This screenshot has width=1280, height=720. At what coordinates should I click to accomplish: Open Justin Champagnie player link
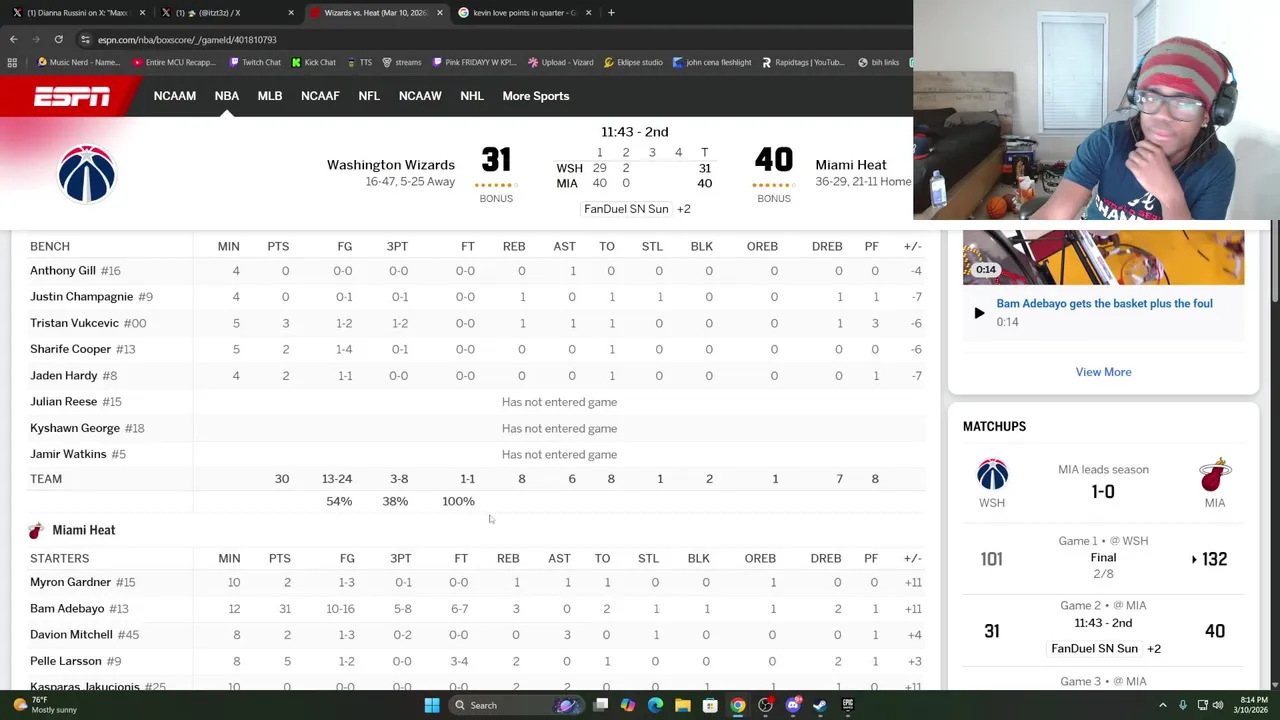(x=81, y=296)
